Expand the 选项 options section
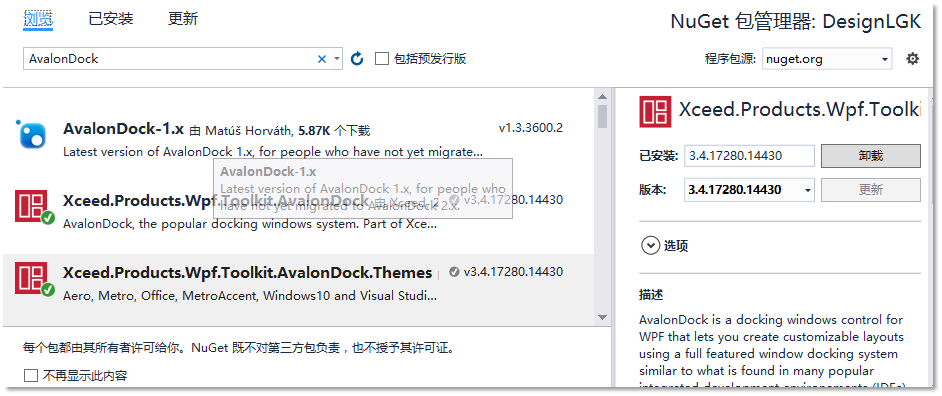This screenshot has width=942, height=396. 650,245
